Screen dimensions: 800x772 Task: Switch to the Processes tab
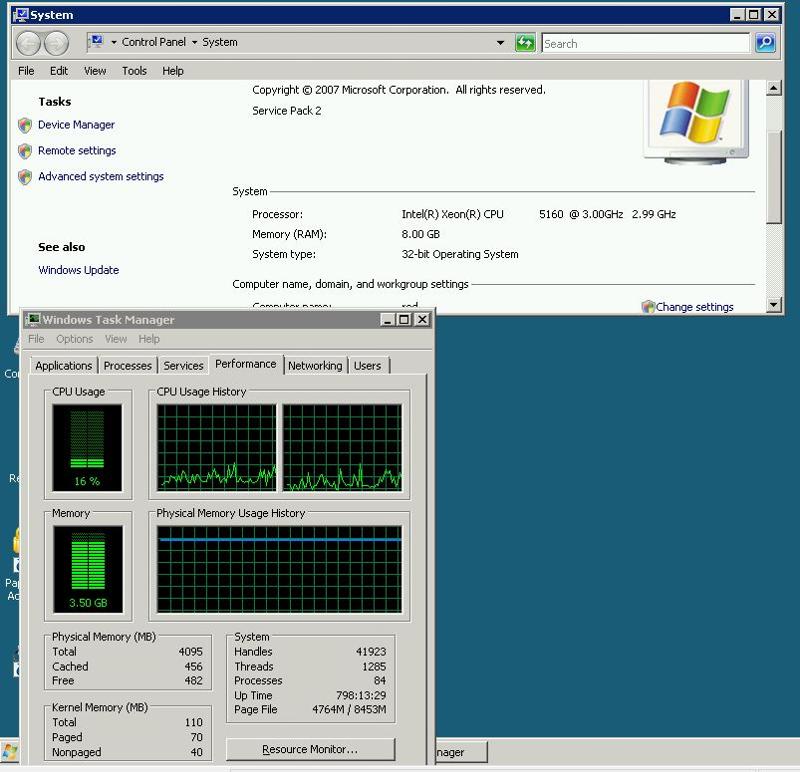point(128,366)
